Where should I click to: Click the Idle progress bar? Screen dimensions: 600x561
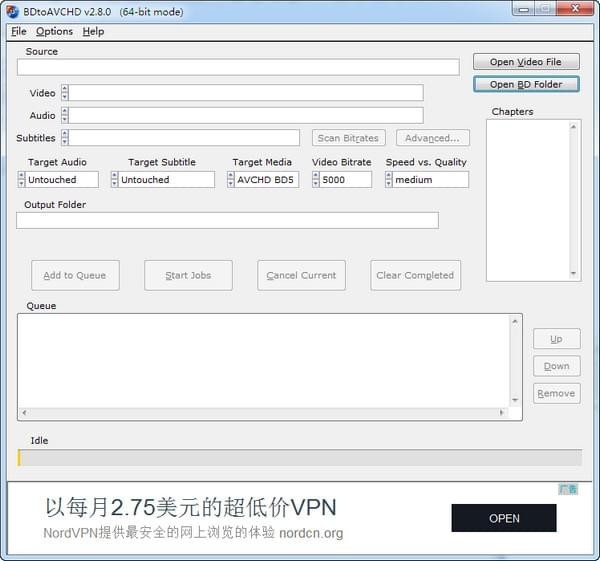300,458
